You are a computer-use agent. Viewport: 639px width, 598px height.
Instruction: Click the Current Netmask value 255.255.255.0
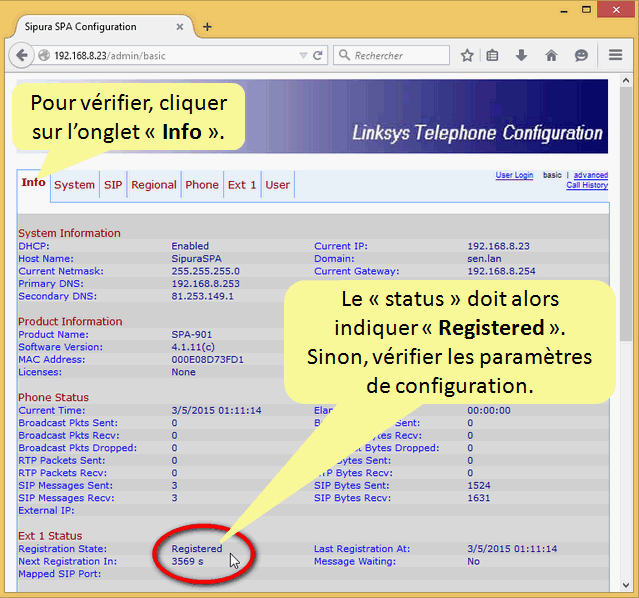coord(205,271)
